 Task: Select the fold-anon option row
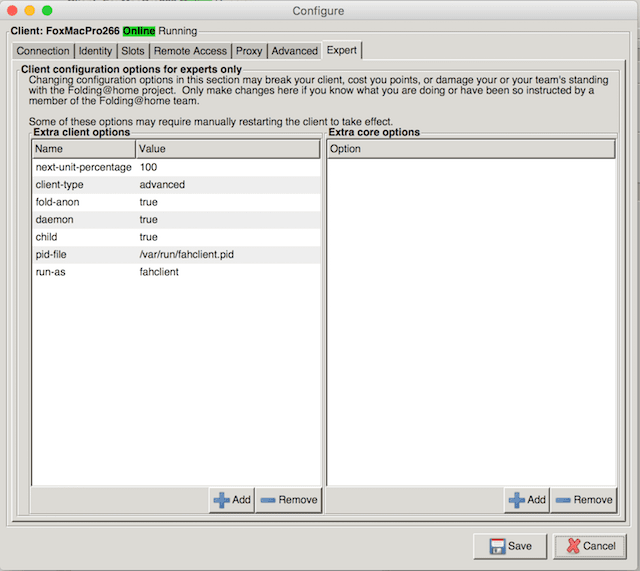click(176, 202)
